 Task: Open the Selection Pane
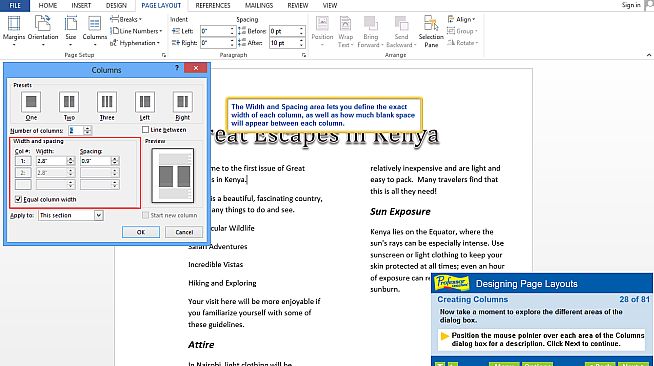pos(431,31)
